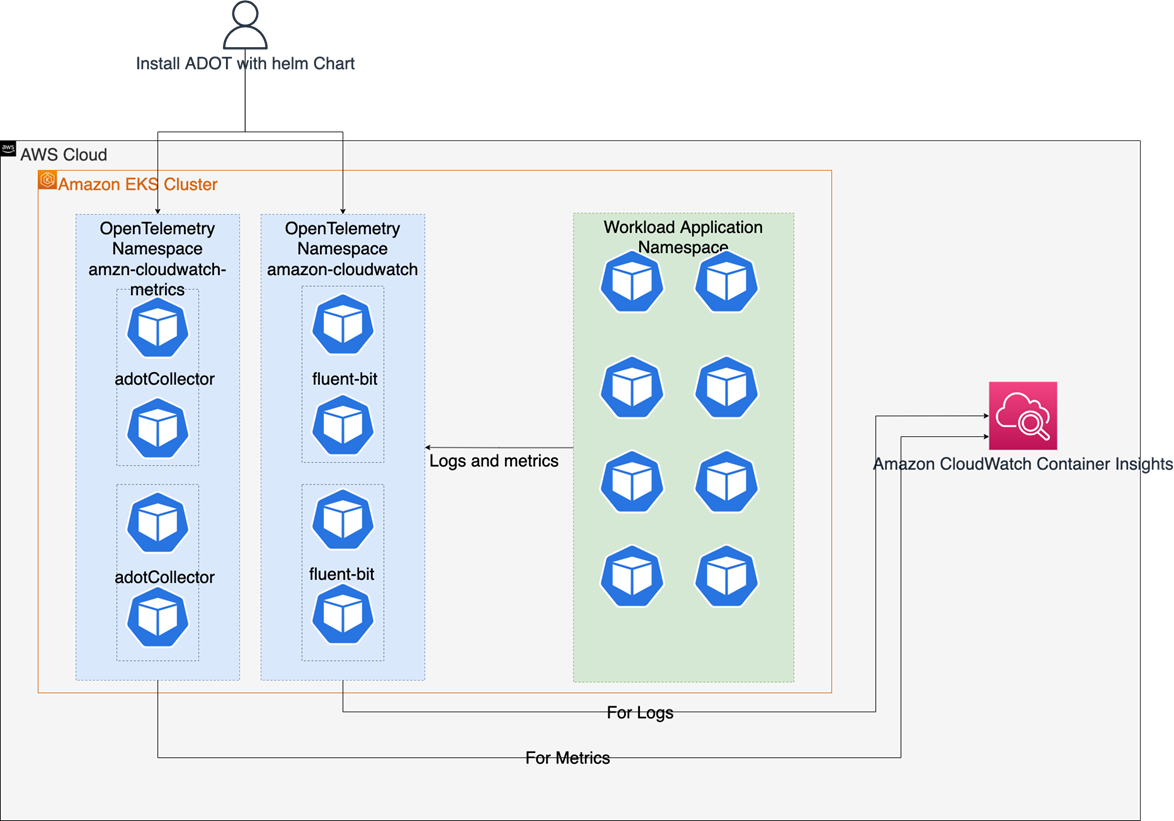Screen dimensions: 1174x821
Task: Click the person icon above the diagram
Action: pos(246,25)
